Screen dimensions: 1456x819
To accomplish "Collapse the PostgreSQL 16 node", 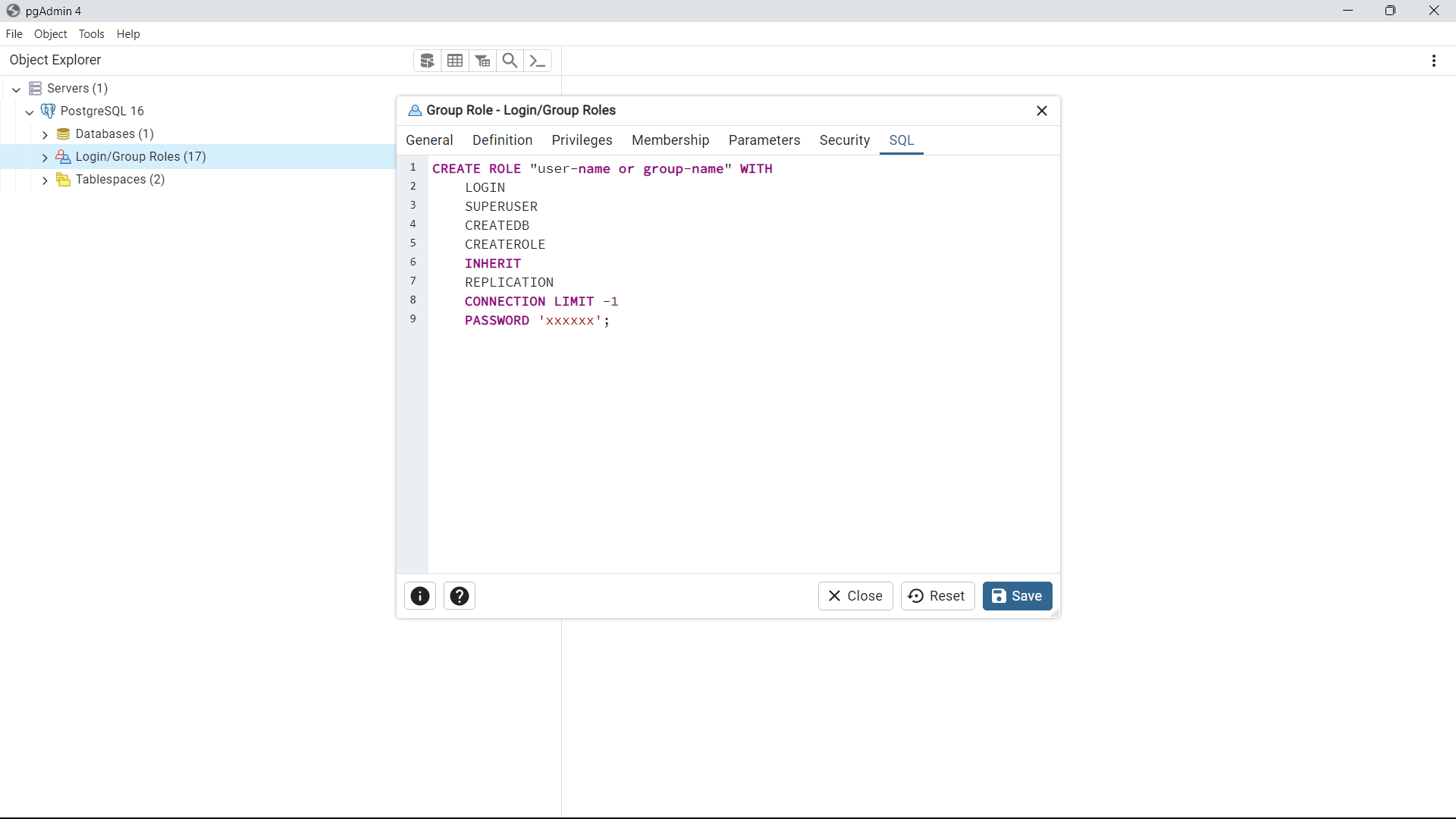I will (x=30, y=111).
